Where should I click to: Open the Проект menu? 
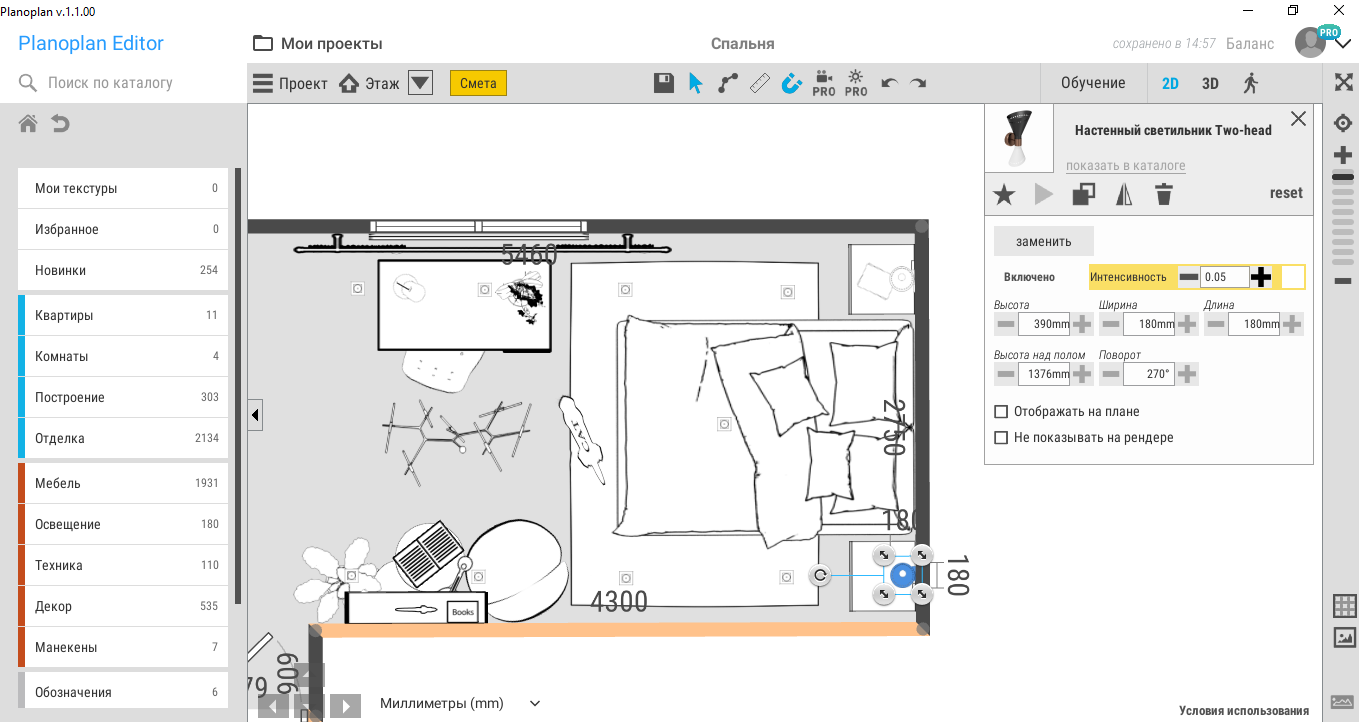(x=290, y=83)
